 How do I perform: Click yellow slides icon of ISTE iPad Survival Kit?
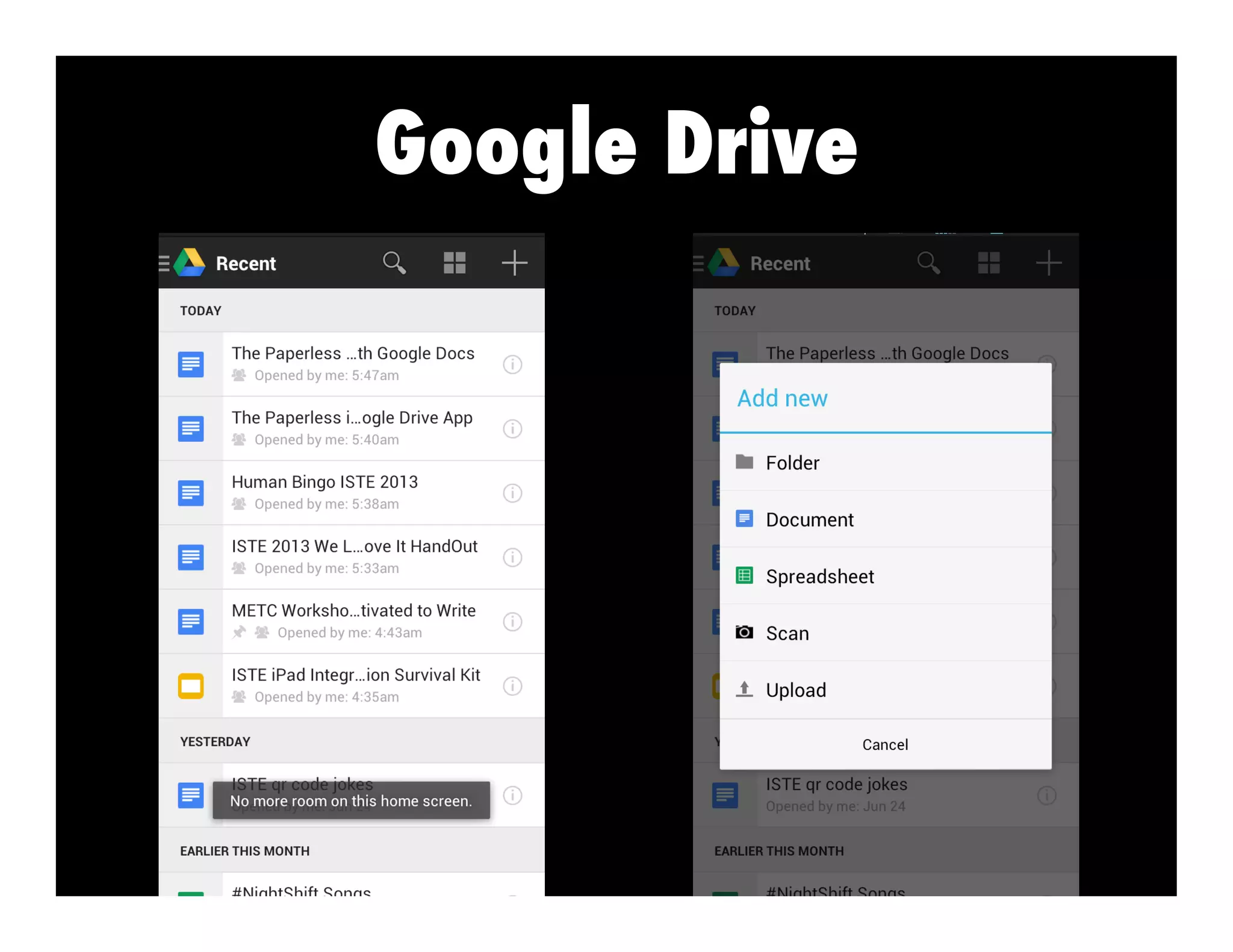[x=191, y=686]
